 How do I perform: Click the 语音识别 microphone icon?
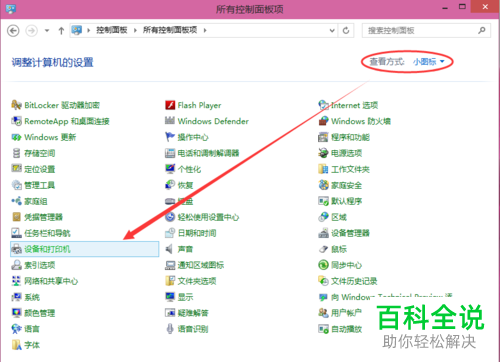click(170, 329)
